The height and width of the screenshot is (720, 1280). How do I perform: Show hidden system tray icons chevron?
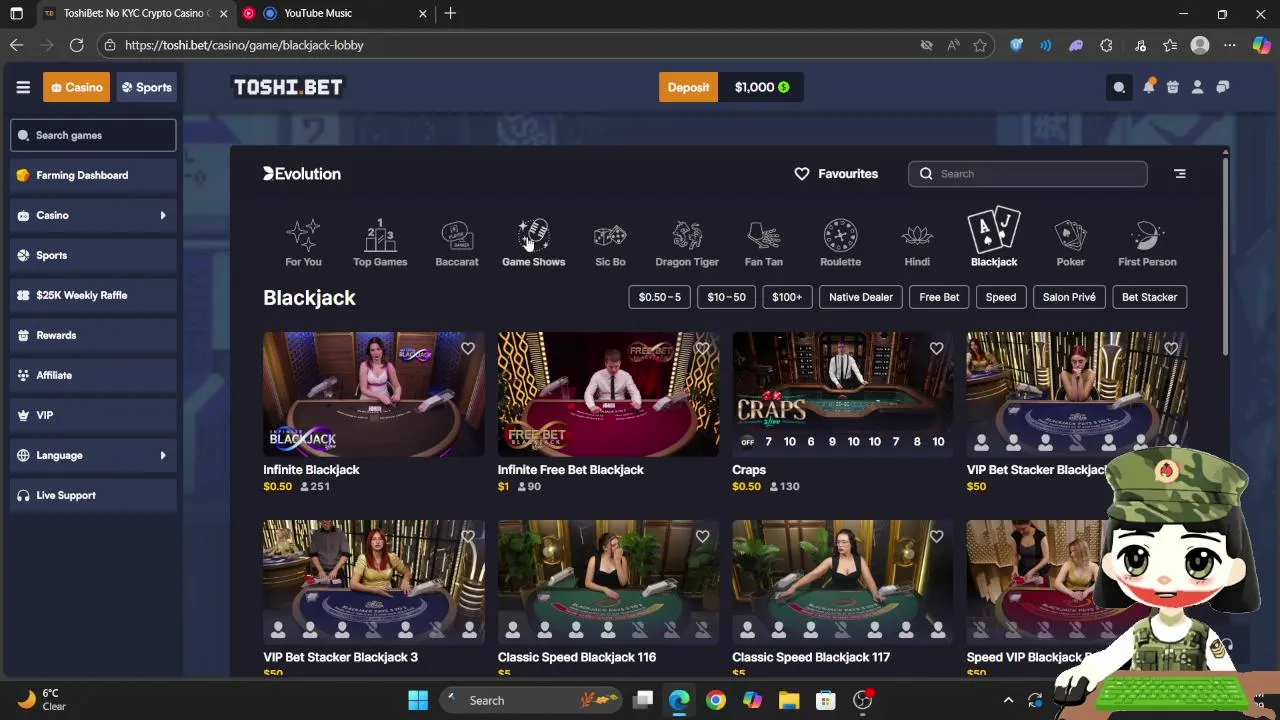[x=1008, y=700]
